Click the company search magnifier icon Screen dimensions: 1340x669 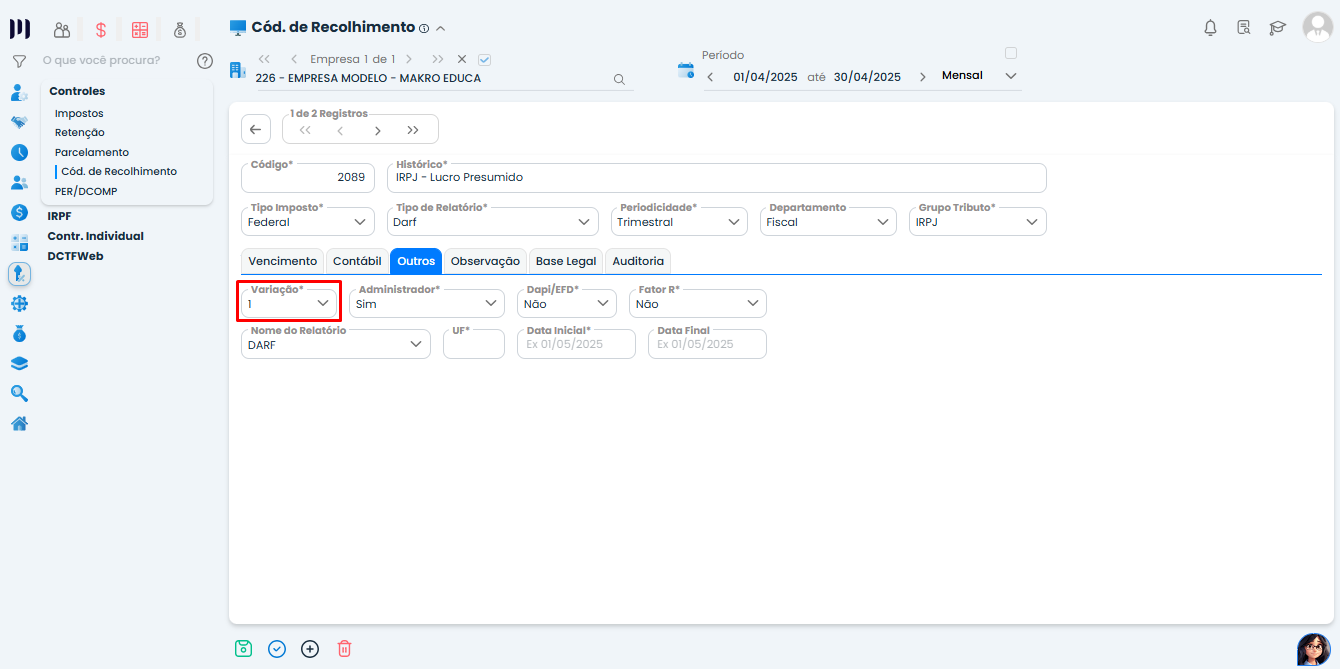[x=619, y=79]
